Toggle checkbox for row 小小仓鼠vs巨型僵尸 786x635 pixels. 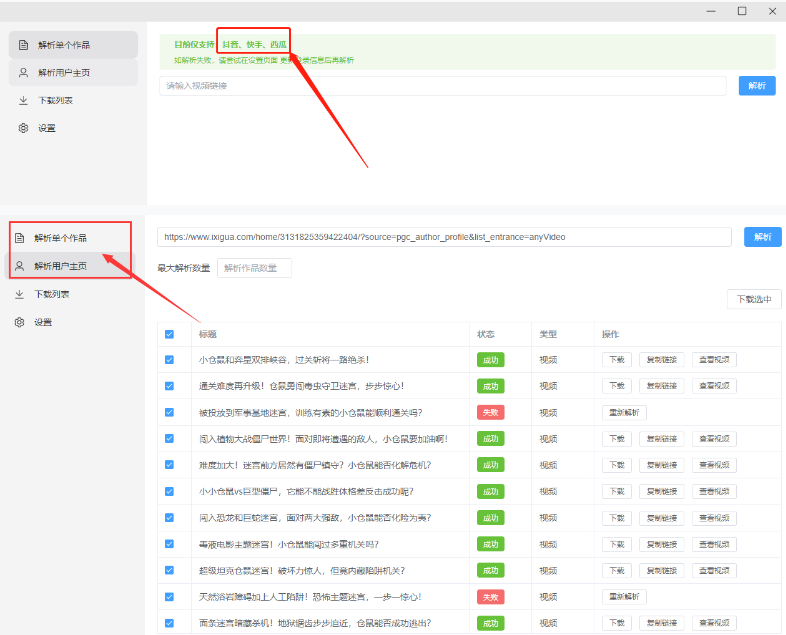point(169,492)
